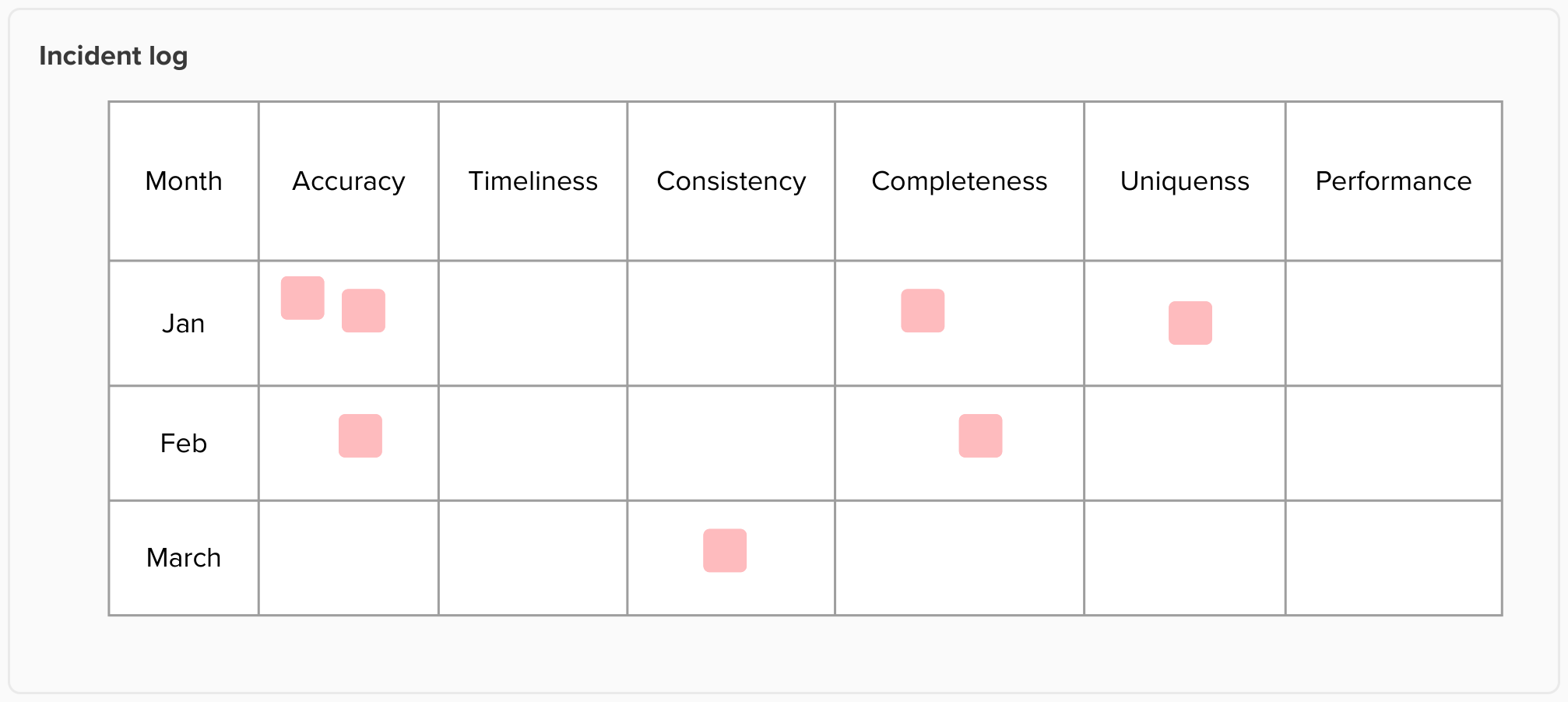Select the Consistency column header
Viewport: 1568px width, 702px height.
click(731, 181)
